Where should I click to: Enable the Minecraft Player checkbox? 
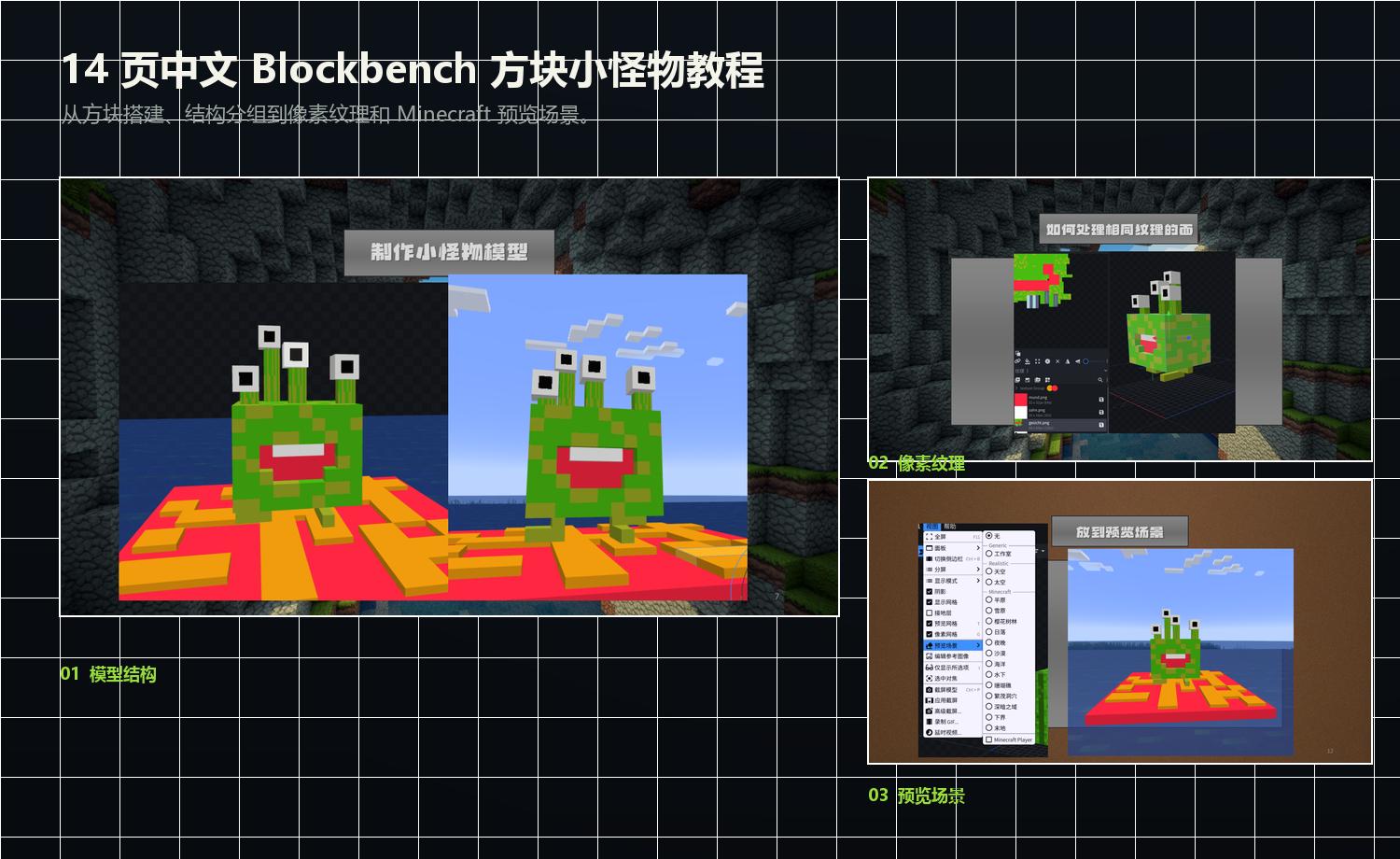[x=988, y=739]
